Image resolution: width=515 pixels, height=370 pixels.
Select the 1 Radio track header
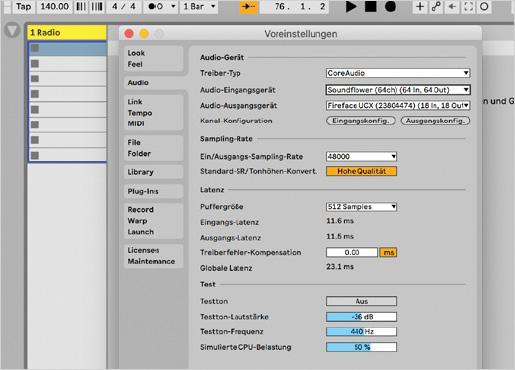pyautogui.click(x=67, y=33)
